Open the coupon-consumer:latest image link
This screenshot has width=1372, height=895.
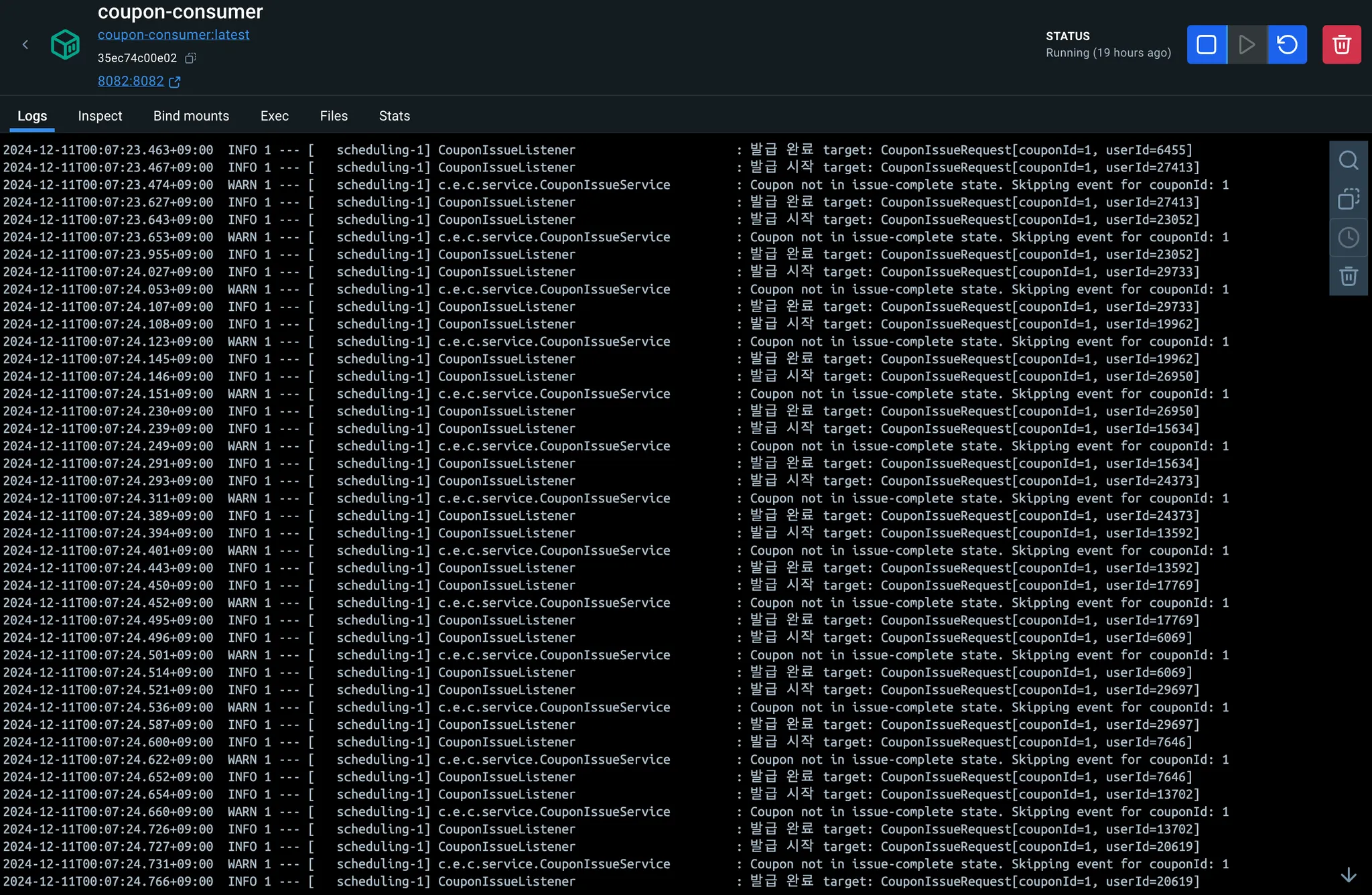click(174, 35)
